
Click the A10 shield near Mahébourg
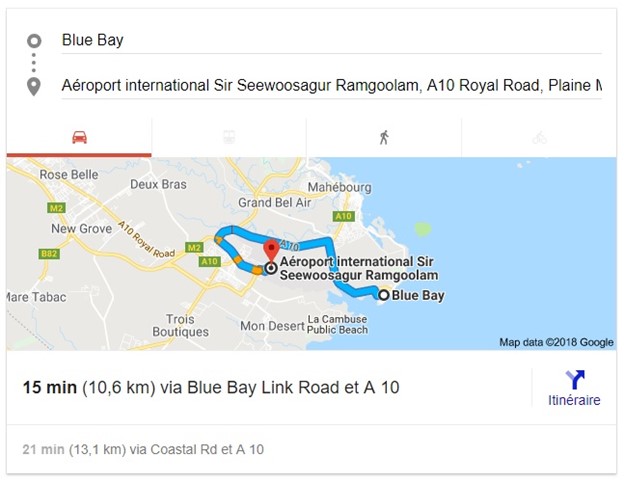point(343,216)
